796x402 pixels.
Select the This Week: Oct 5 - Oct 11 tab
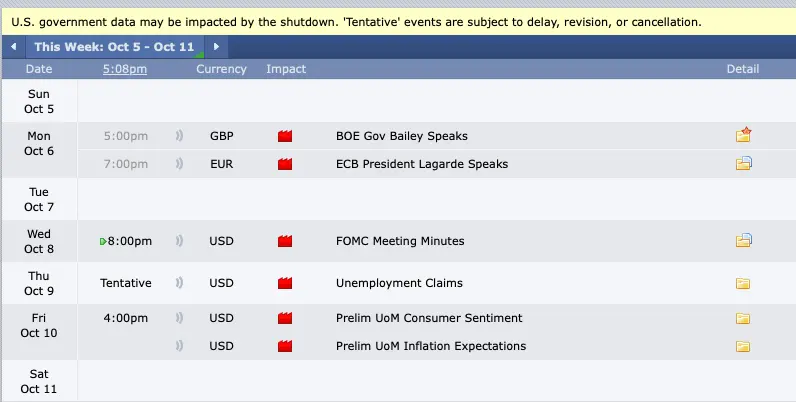pyautogui.click(x=114, y=47)
